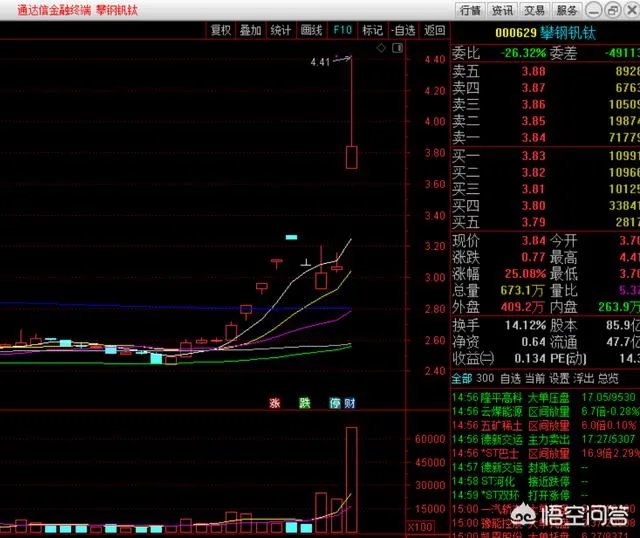Open F10 company information
This screenshot has height=538, width=640.
[342, 30]
